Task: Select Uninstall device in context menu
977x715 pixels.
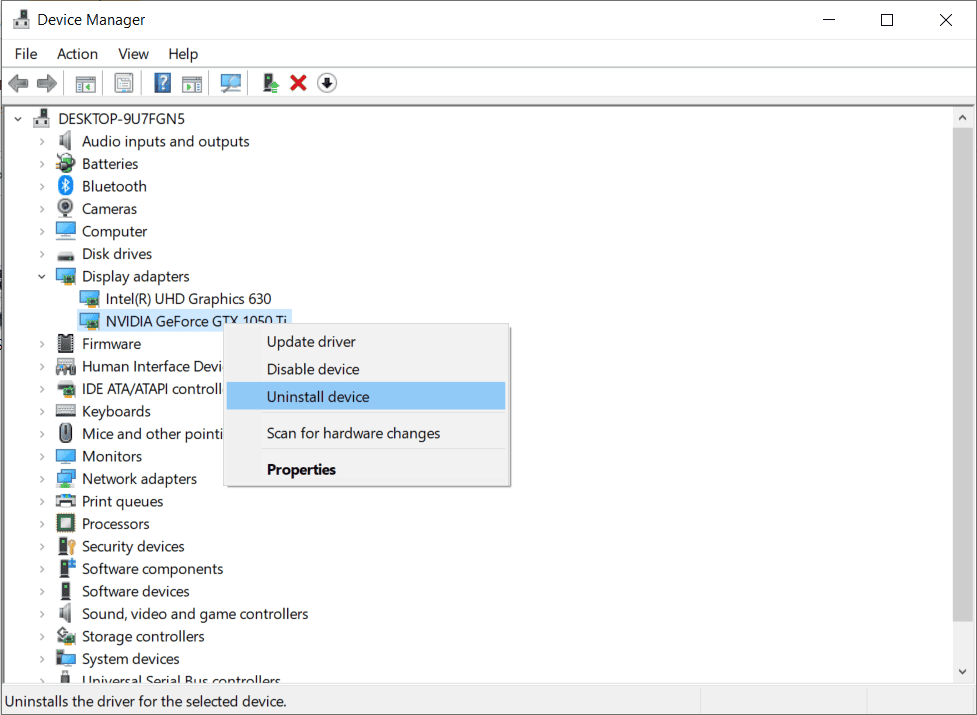Action: pos(366,396)
